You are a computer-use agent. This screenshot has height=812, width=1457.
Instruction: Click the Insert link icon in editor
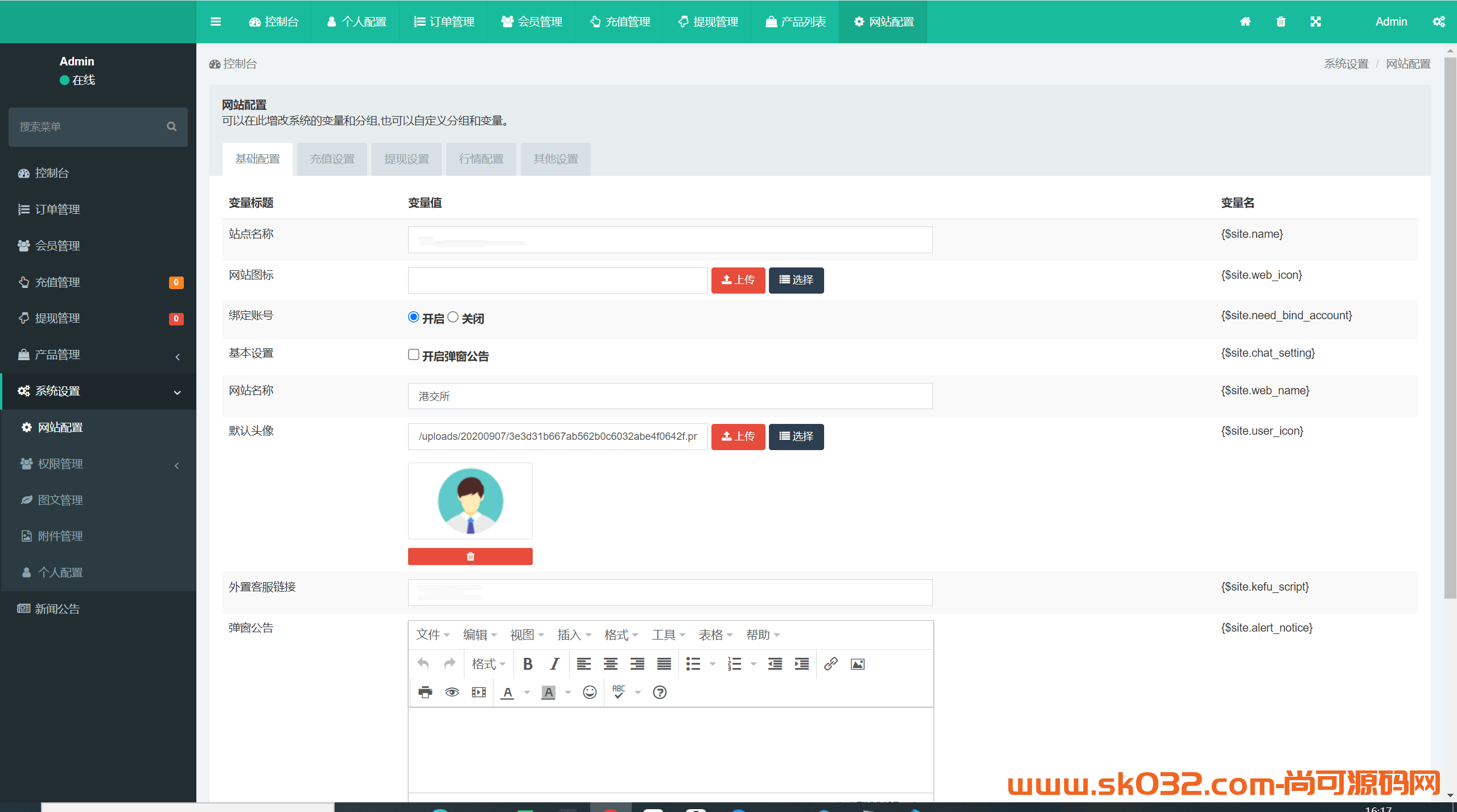point(830,664)
